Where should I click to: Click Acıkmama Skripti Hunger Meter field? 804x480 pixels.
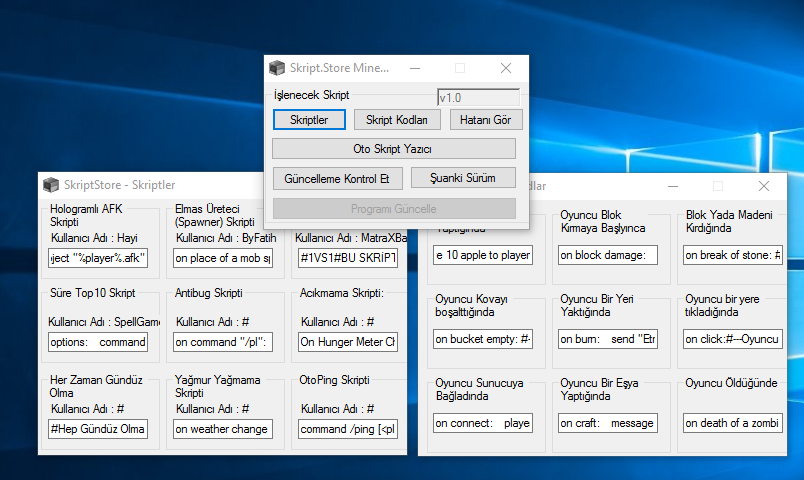348,342
